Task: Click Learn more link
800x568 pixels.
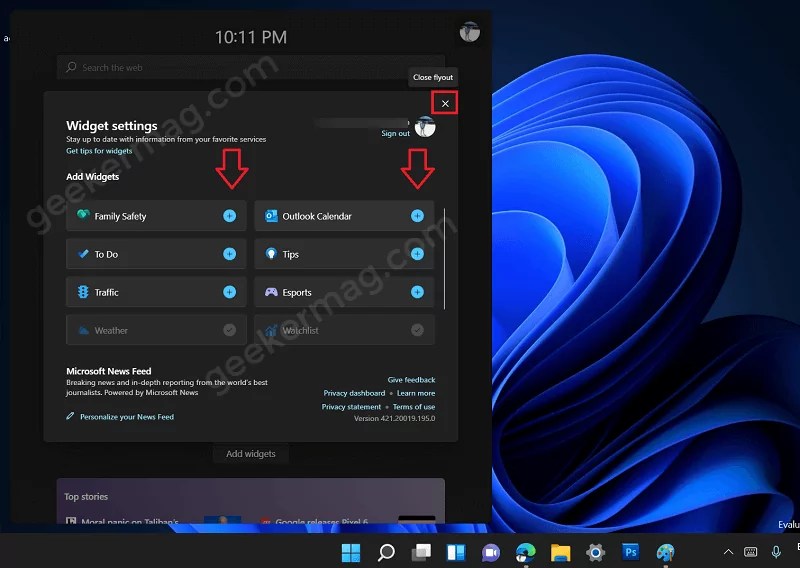Action: [416, 393]
